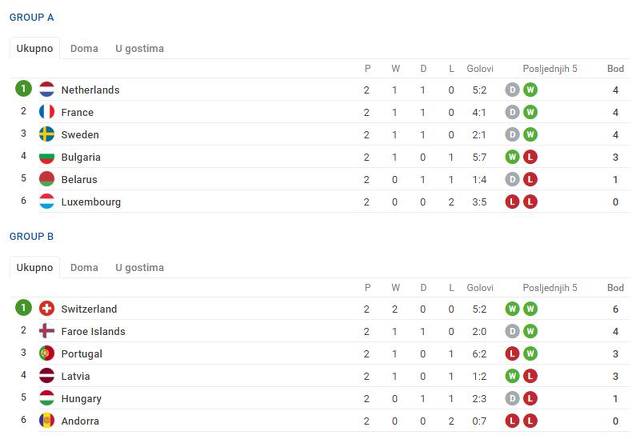The image size is (632, 439).
Task: Select Group B Ukupno tab
Action: (x=35, y=268)
